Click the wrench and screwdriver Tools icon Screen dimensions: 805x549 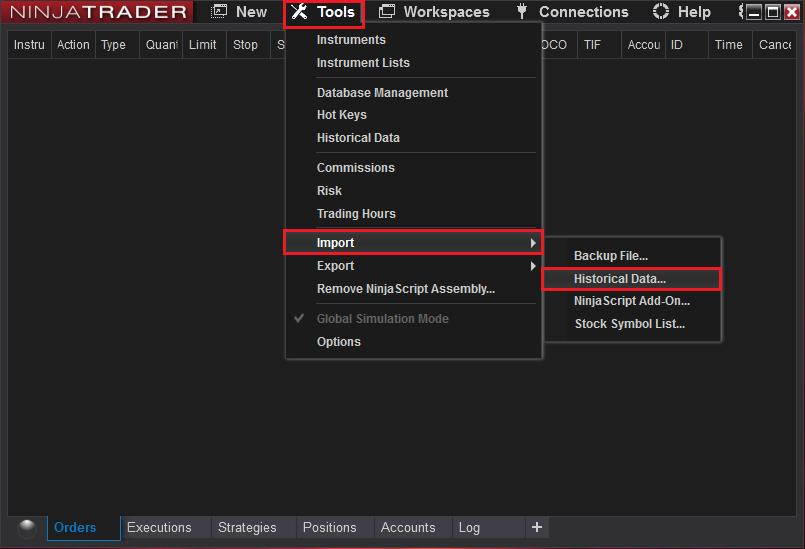(299, 11)
